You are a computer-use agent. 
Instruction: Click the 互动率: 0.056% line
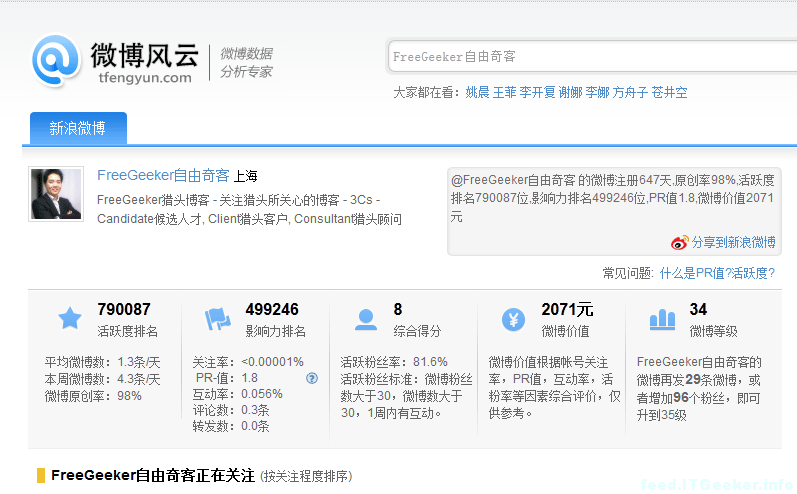point(237,394)
